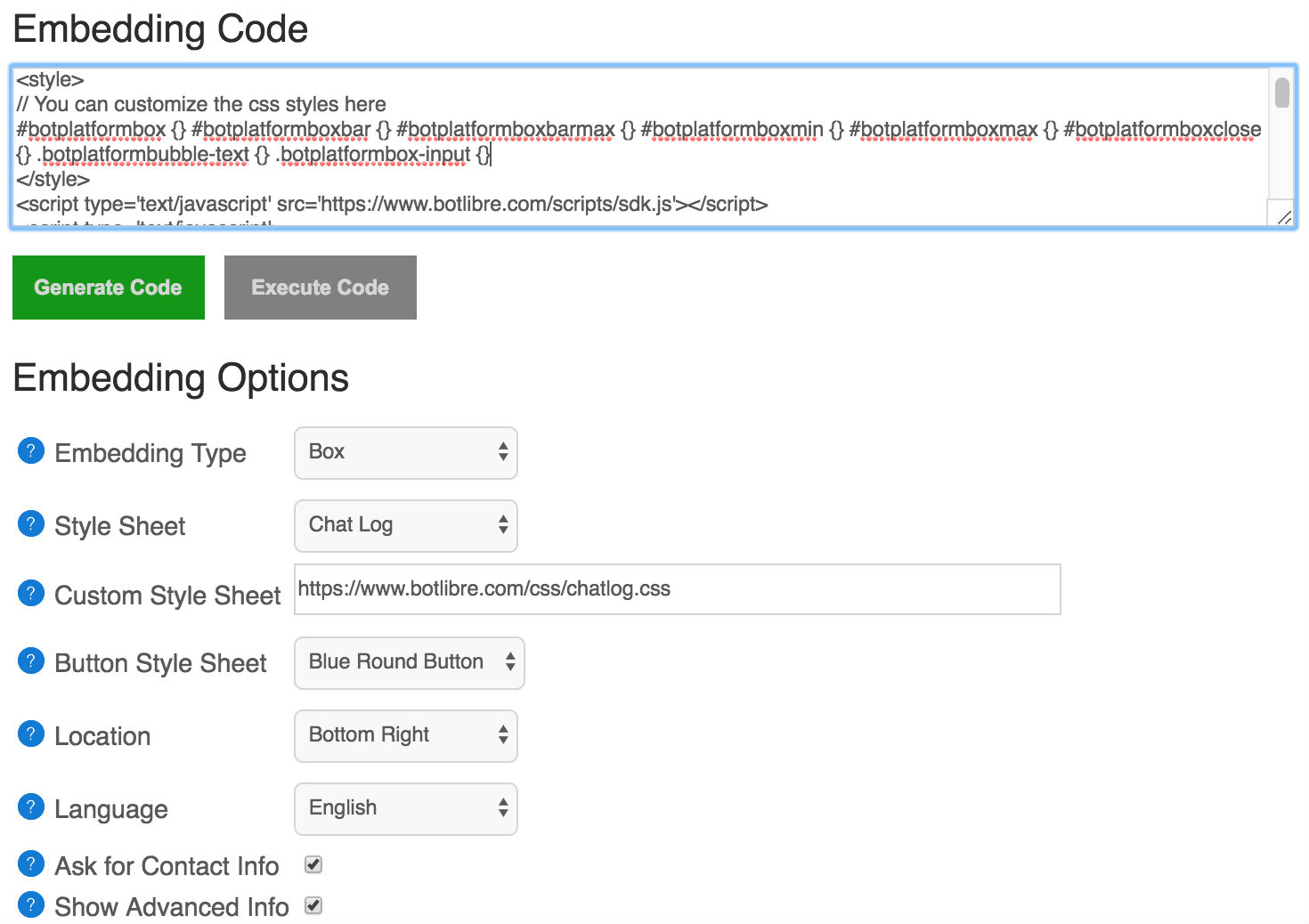The image size is (1309, 924).
Task: Click the Embedding Type label
Action: [x=150, y=453]
